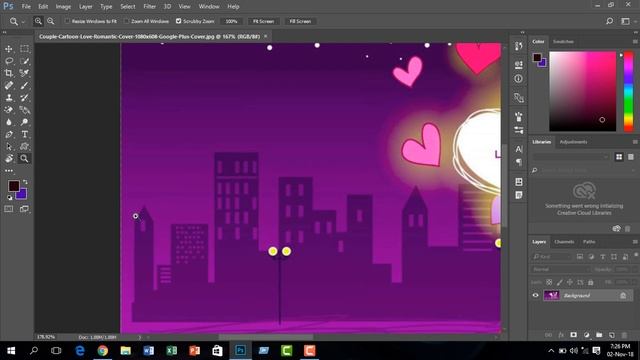Click the 100% zoom button
The image size is (640, 360).
pos(231,21)
